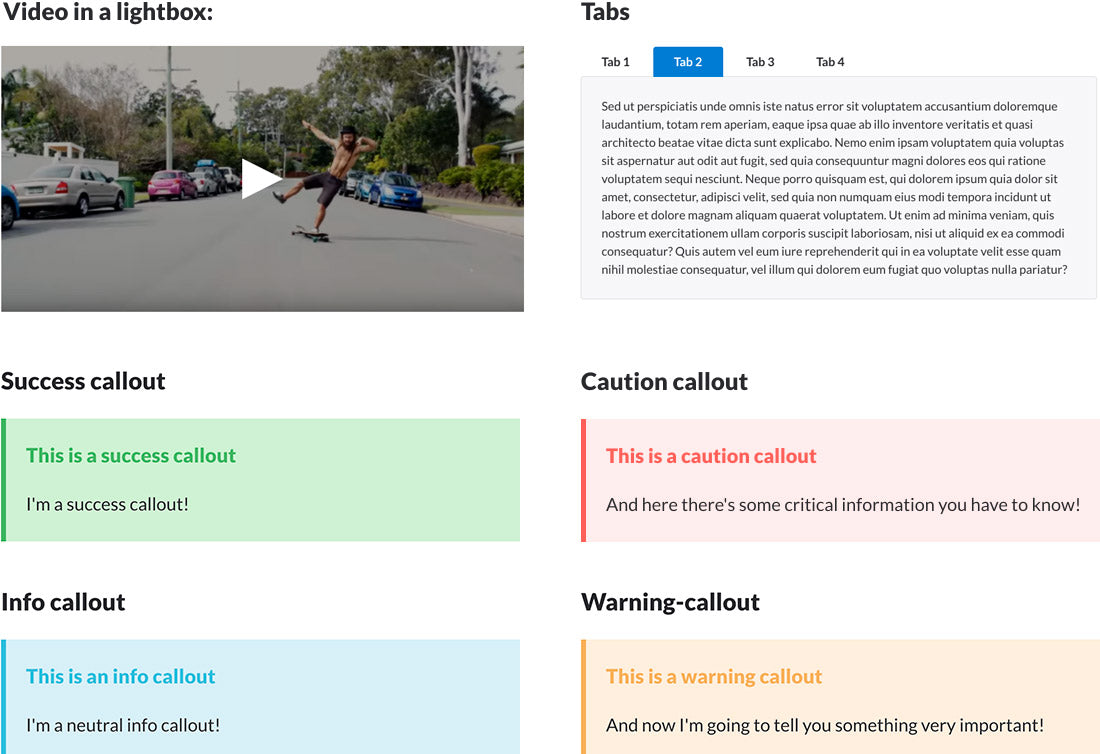
Task: Switch to Tab 4
Action: coord(830,62)
